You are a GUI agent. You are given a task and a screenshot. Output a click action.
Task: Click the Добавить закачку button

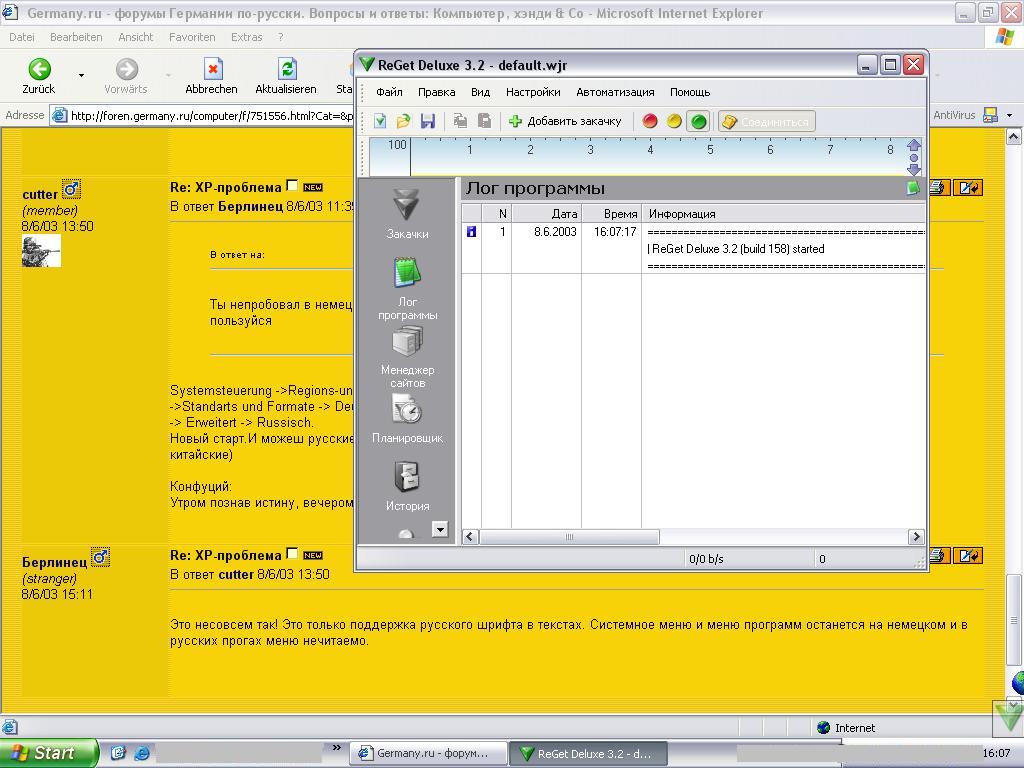pos(565,121)
